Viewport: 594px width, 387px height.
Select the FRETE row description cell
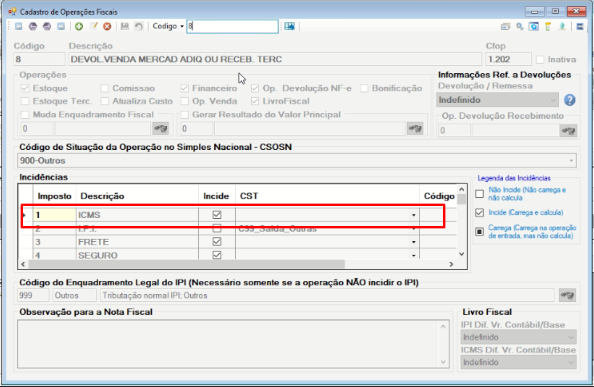point(138,242)
